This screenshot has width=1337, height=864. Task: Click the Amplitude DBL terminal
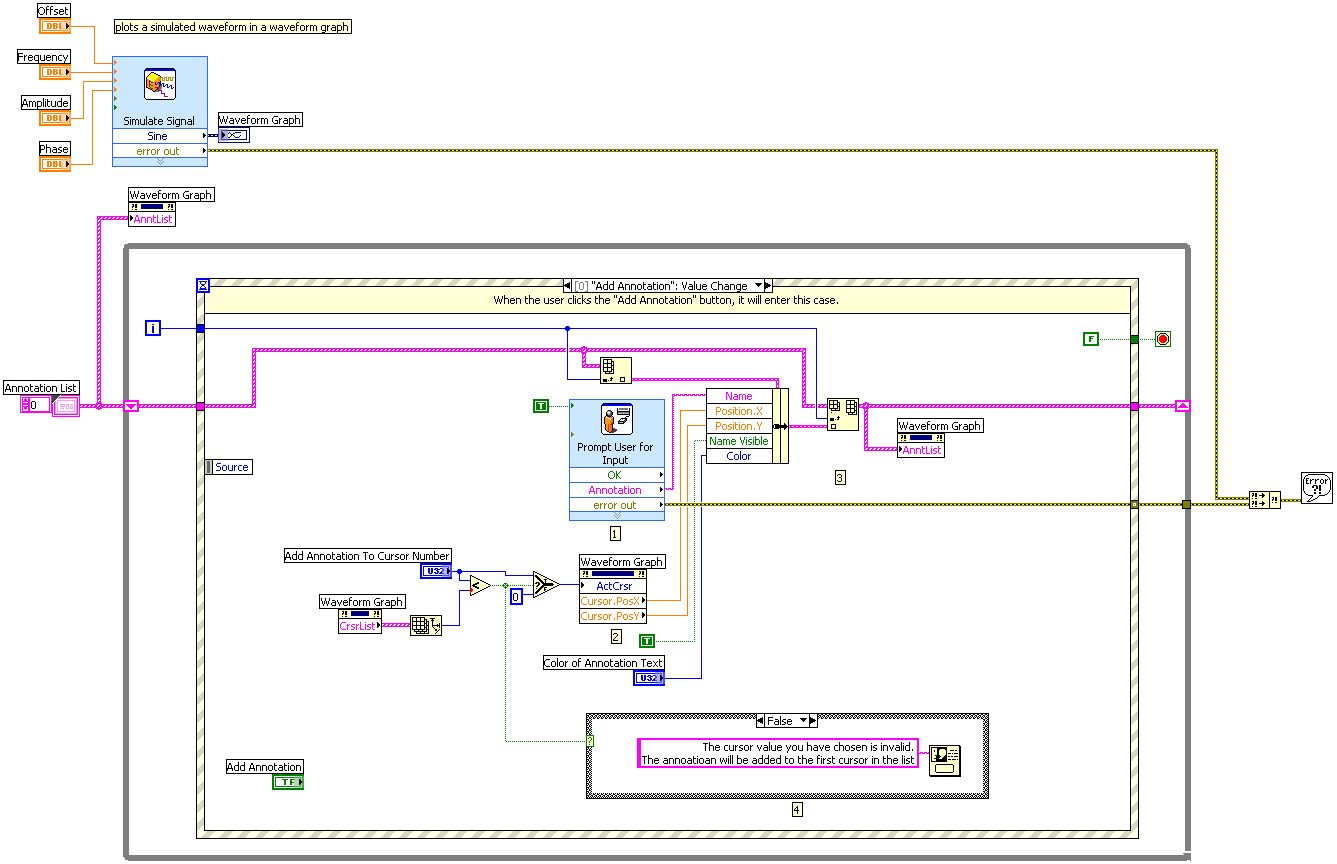click(55, 118)
